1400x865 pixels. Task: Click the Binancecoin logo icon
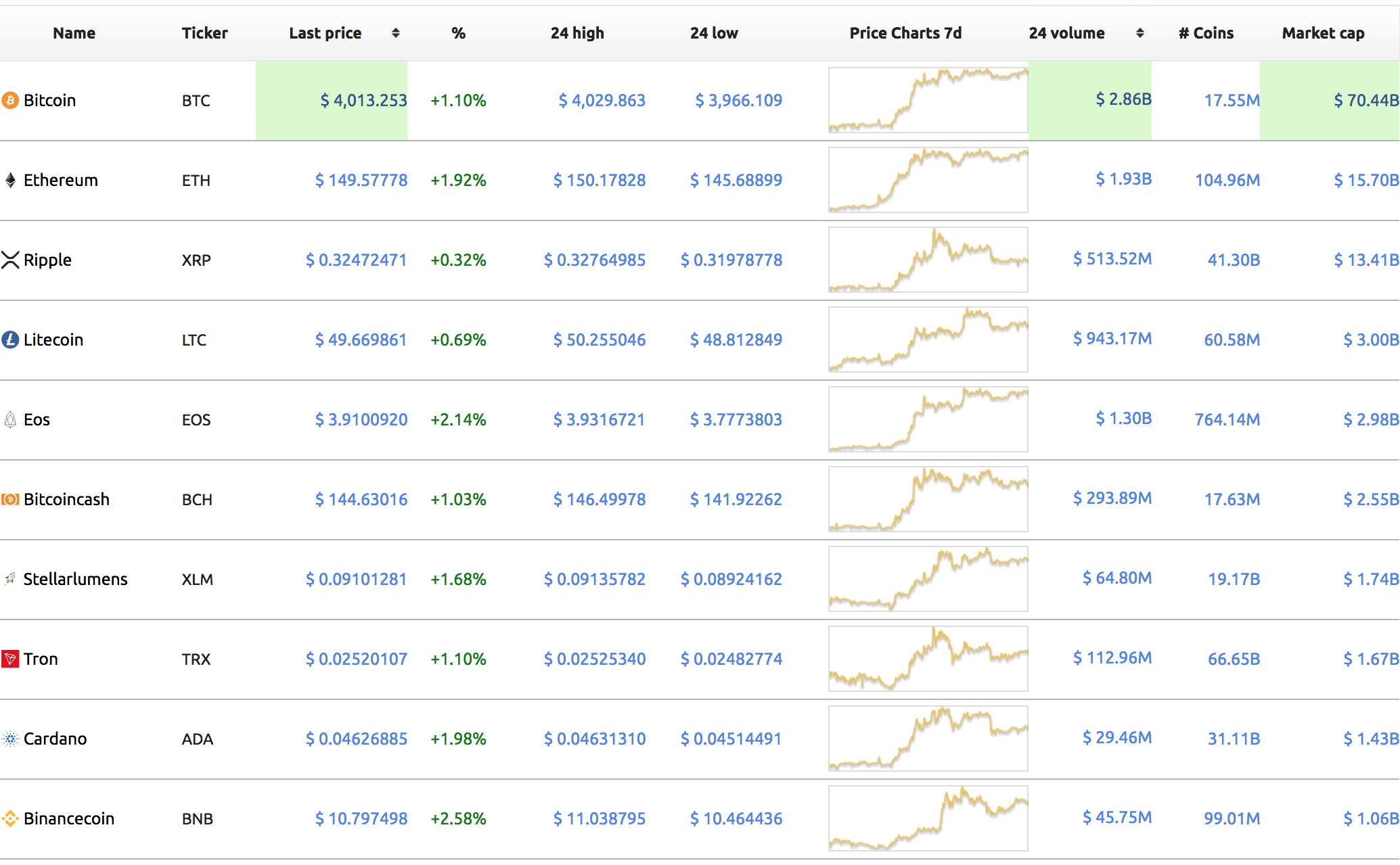(10, 819)
